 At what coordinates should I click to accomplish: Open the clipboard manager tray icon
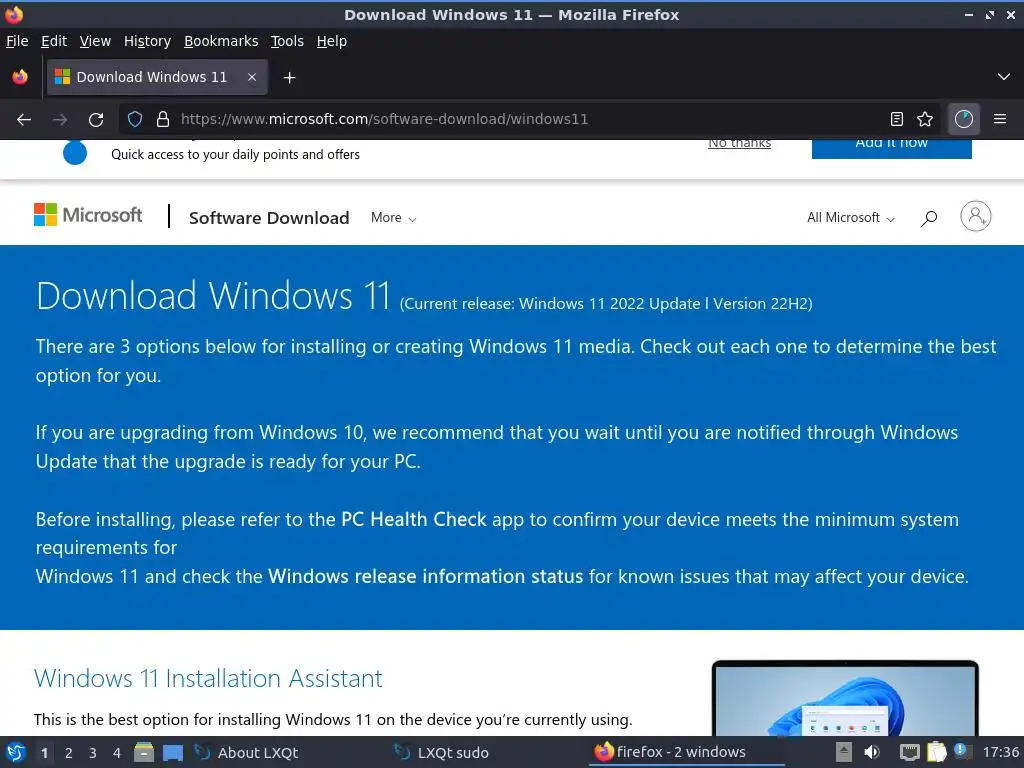click(x=936, y=752)
